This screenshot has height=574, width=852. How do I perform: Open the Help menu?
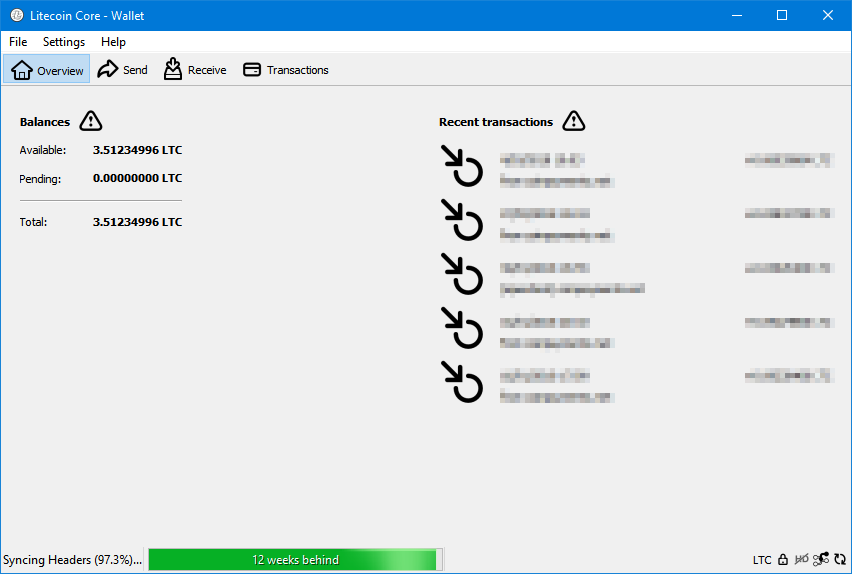113,42
